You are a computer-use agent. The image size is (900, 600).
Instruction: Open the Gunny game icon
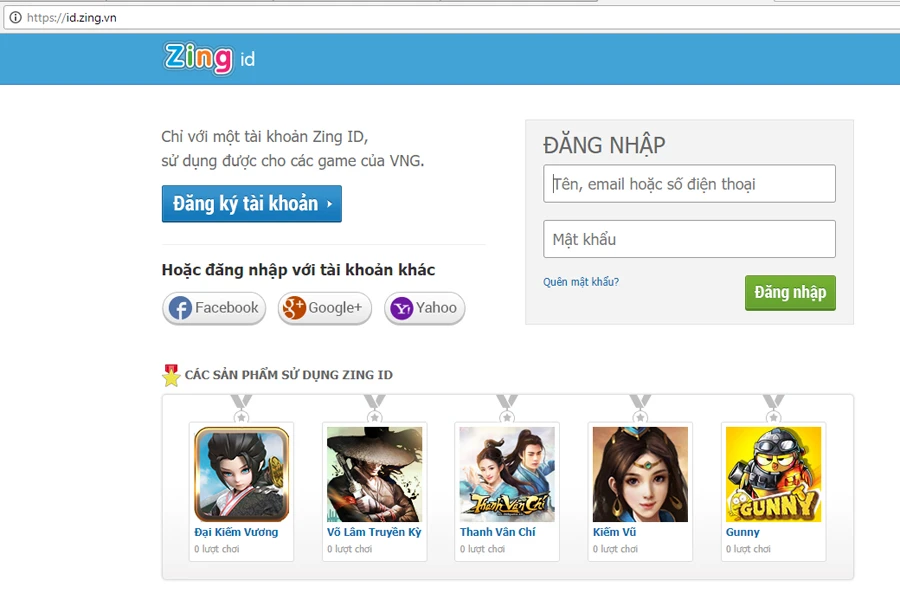pyautogui.click(x=773, y=474)
